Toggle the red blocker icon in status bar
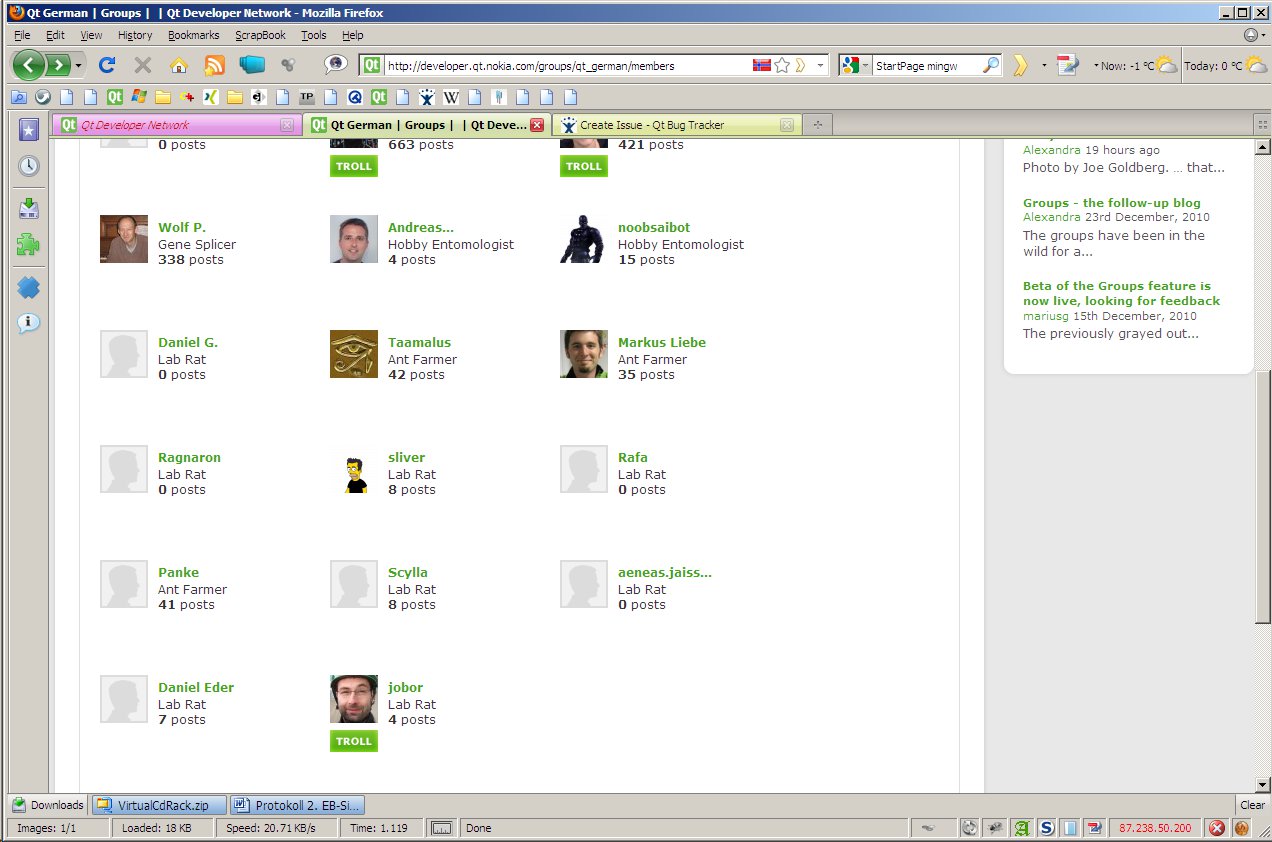The height and width of the screenshot is (842, 1272). [1217, 828]
